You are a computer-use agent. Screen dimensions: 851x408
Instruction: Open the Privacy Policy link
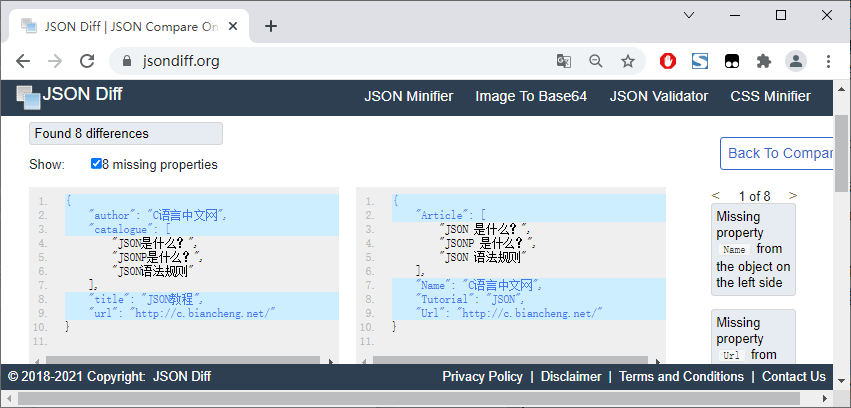click(482, 377)
